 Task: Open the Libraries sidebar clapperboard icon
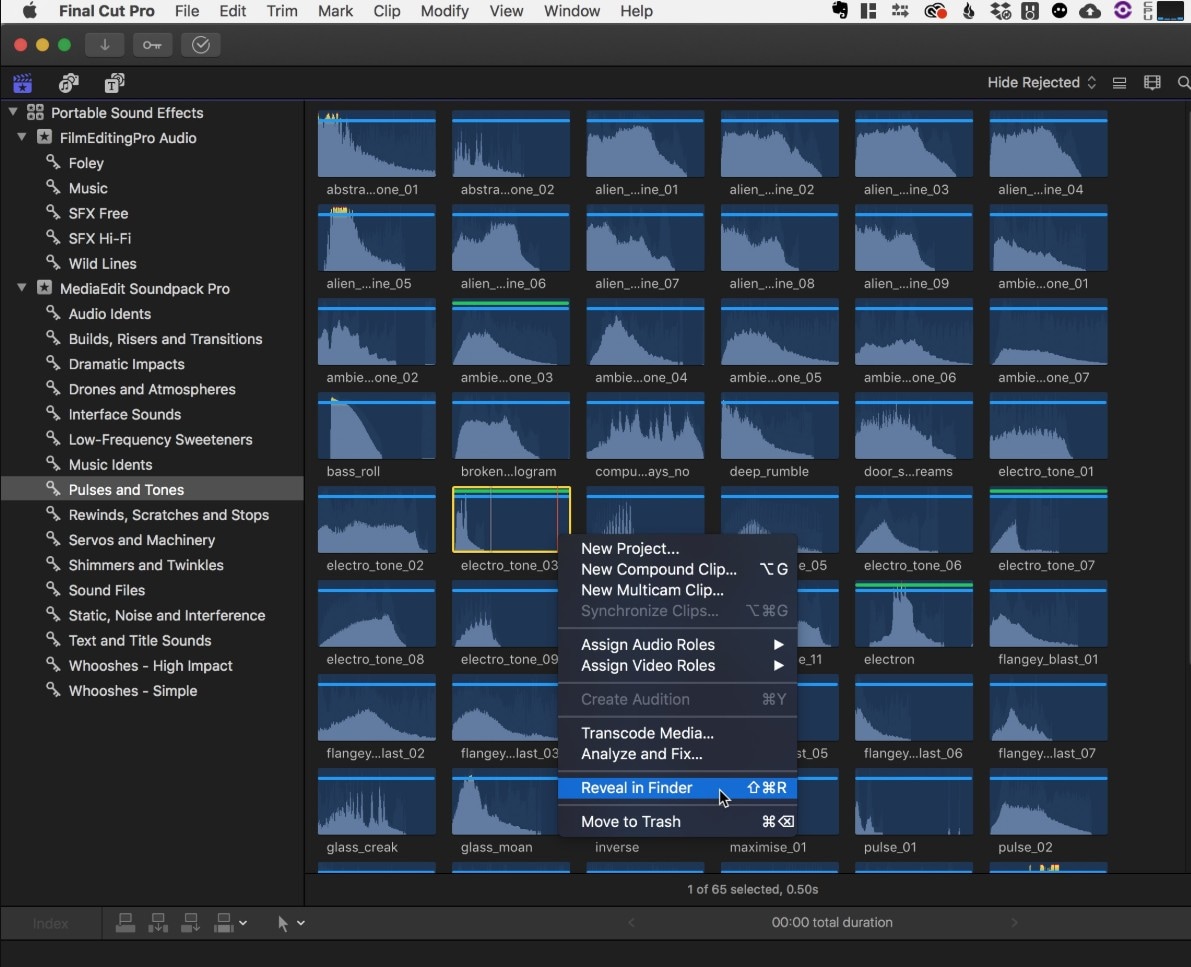click(x=23, y=83)
